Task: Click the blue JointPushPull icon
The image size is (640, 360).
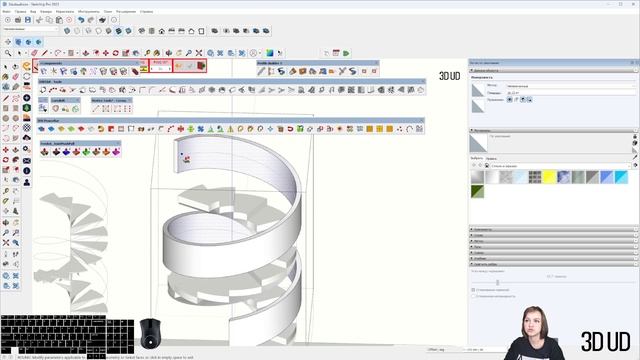Action: pyautogui.click(x=66, y=152)
